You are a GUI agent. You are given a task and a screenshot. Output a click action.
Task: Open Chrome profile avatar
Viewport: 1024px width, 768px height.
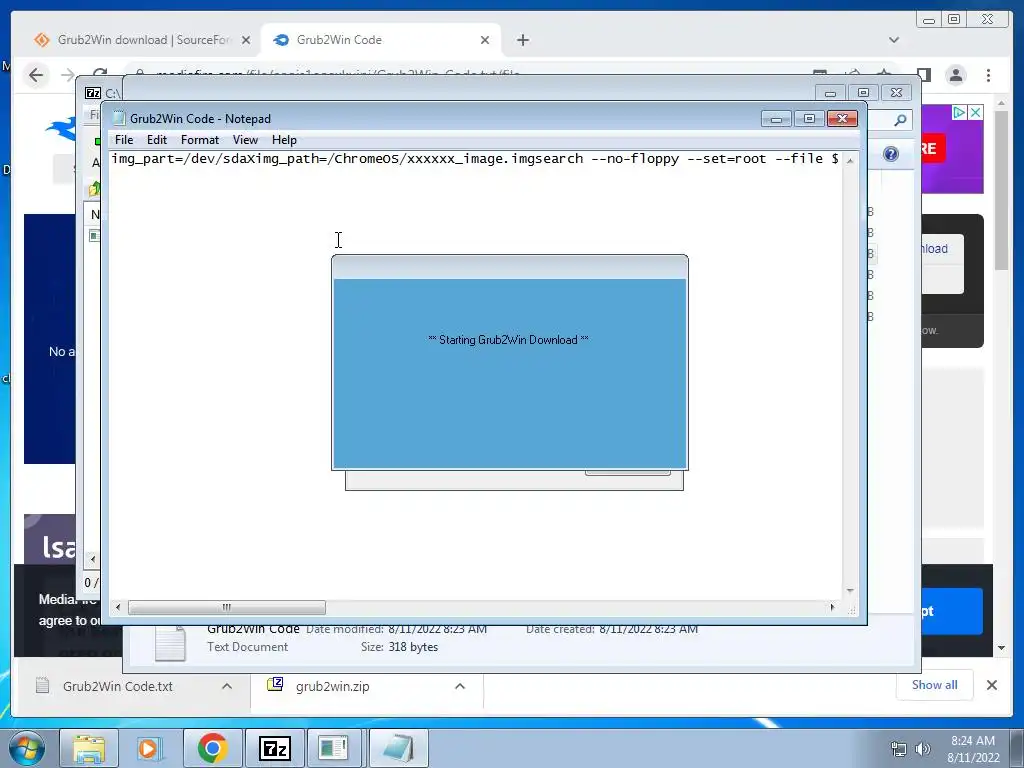(956, 75)
